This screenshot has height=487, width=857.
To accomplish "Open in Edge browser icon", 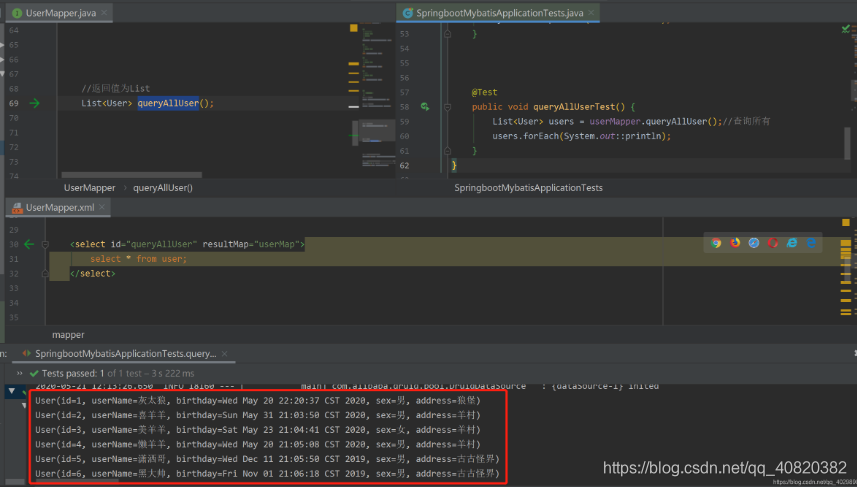I will point(811,243).
